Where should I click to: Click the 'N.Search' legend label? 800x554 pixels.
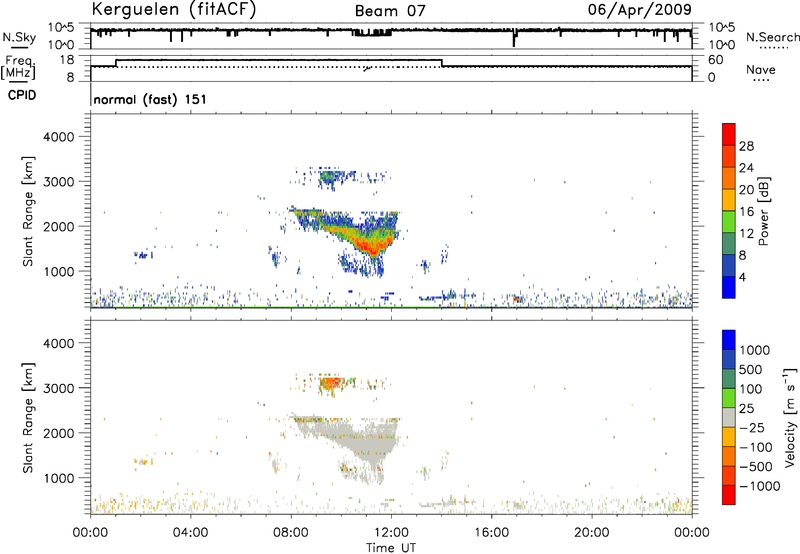tap(772, 37)
